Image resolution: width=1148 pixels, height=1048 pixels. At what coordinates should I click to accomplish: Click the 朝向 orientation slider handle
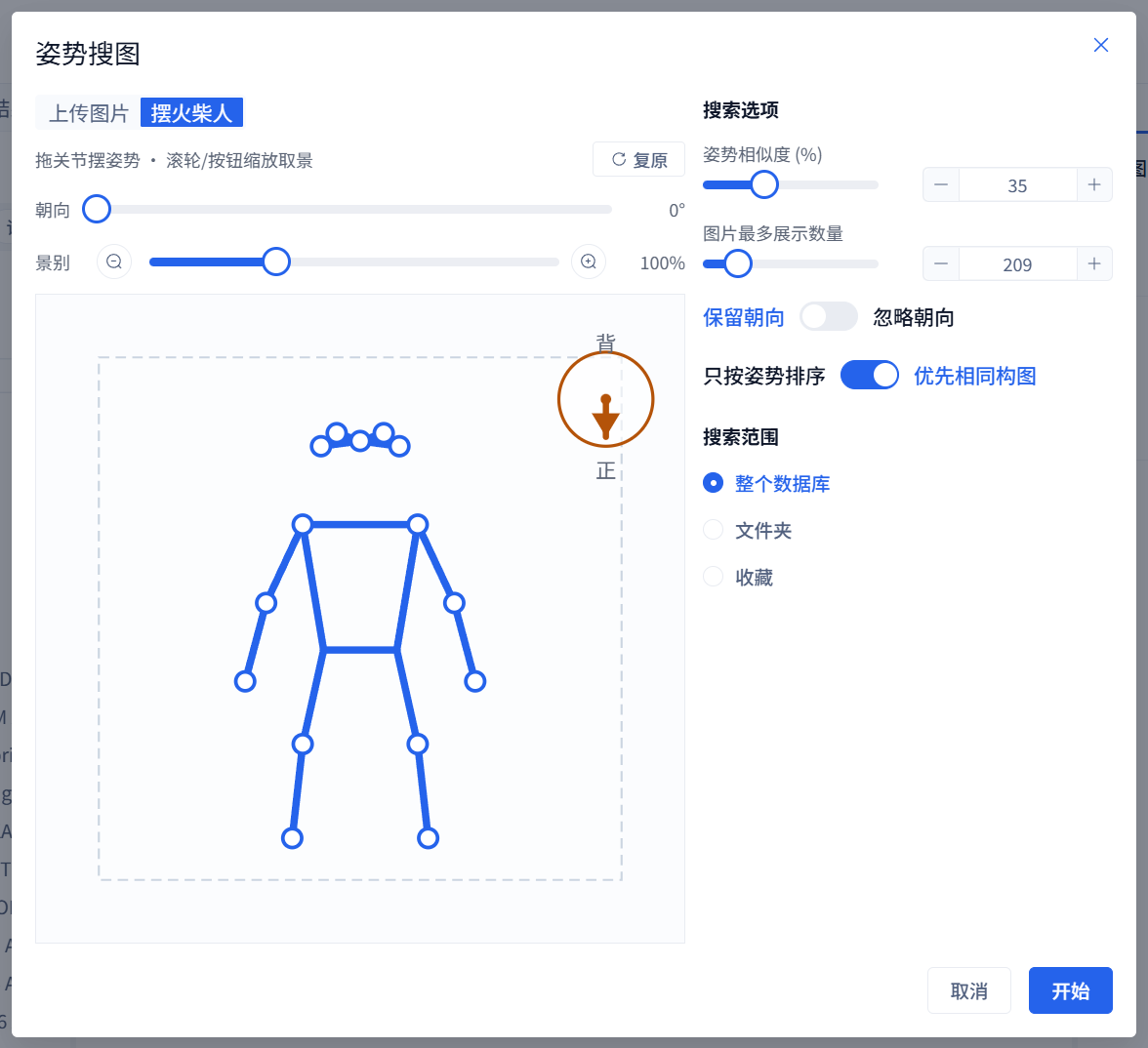pyautogui.click(x=97, y=209)
